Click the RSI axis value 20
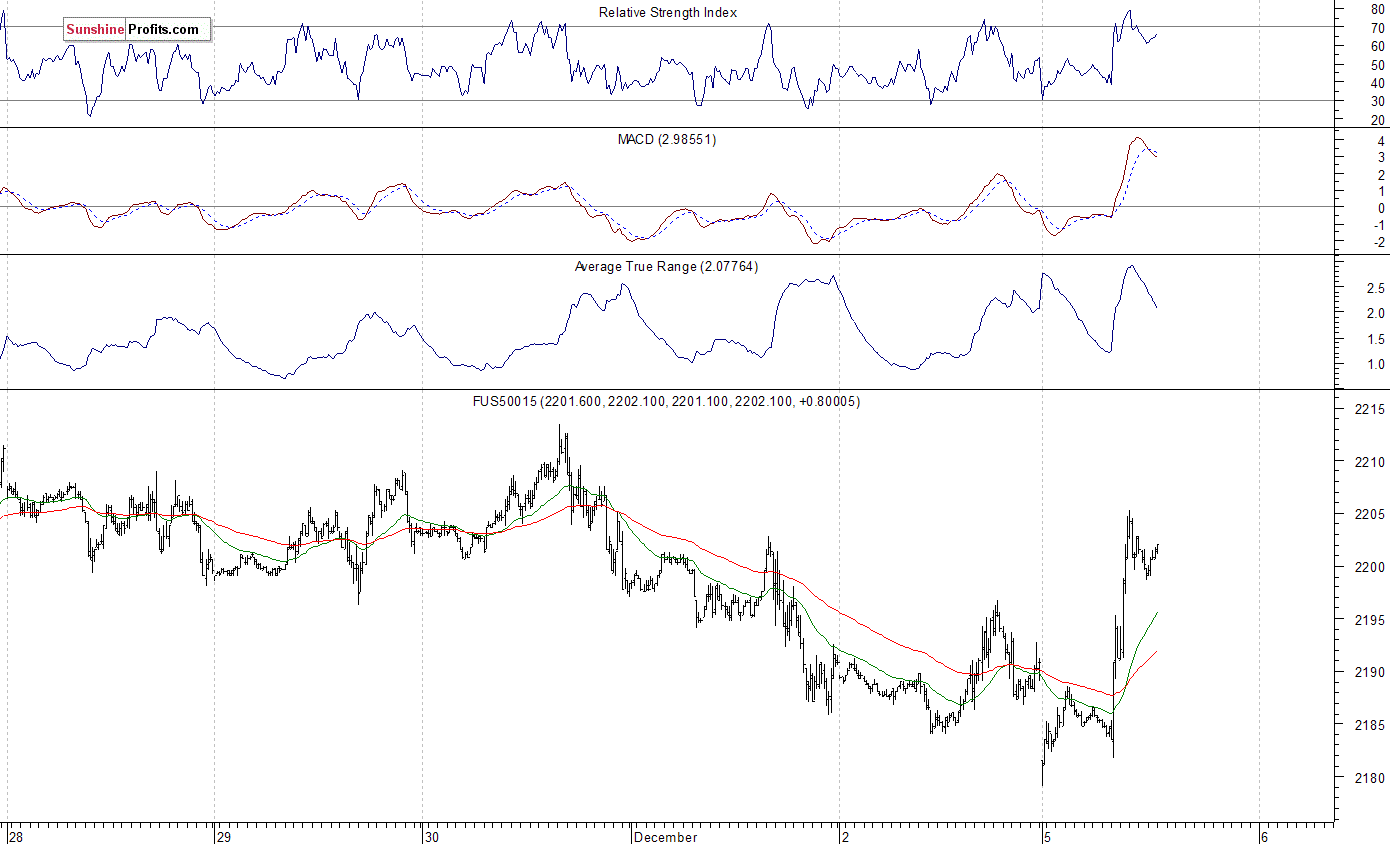This screenshot has width=1390, height=844. click(x=1377, y=120)
